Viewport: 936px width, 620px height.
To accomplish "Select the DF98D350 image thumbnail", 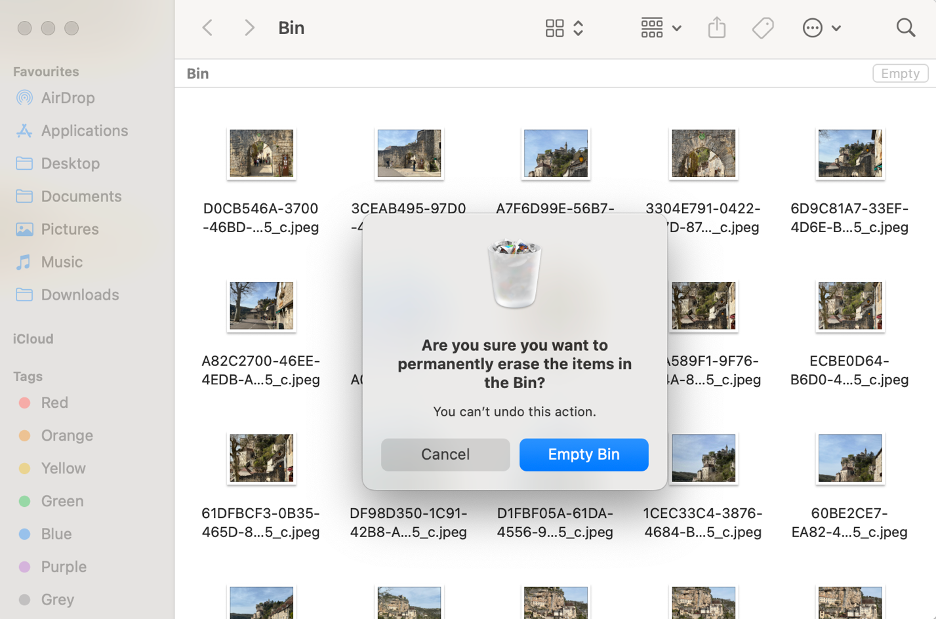I will [409, 457].
